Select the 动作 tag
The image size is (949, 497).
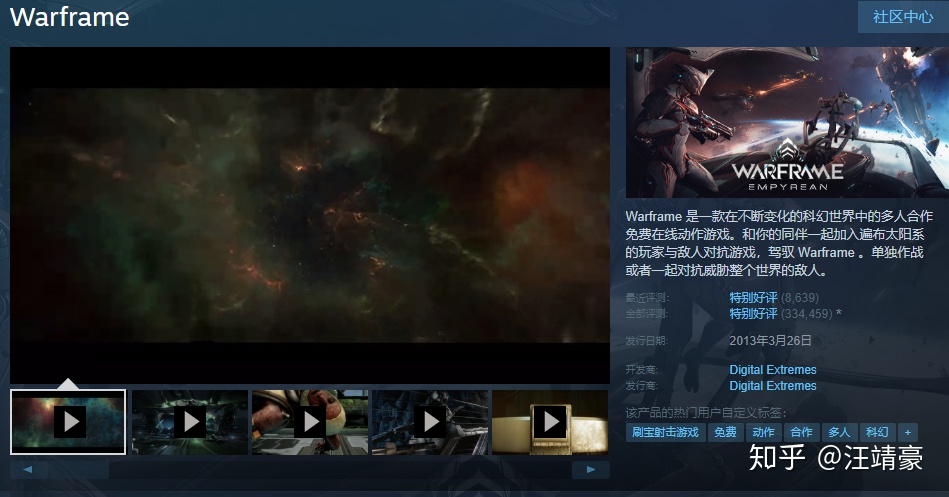point(763,432)
